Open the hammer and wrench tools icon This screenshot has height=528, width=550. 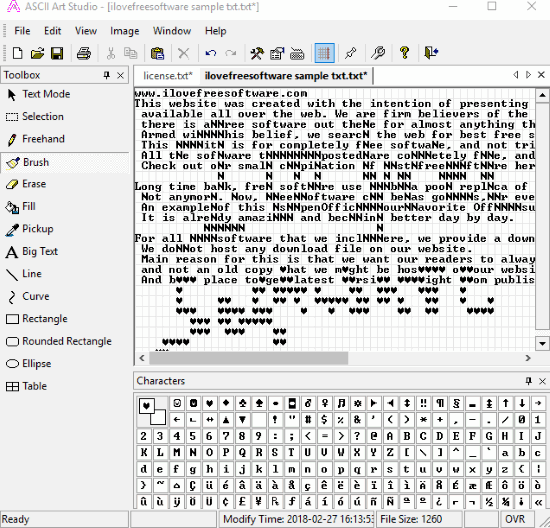pos(257,53)
